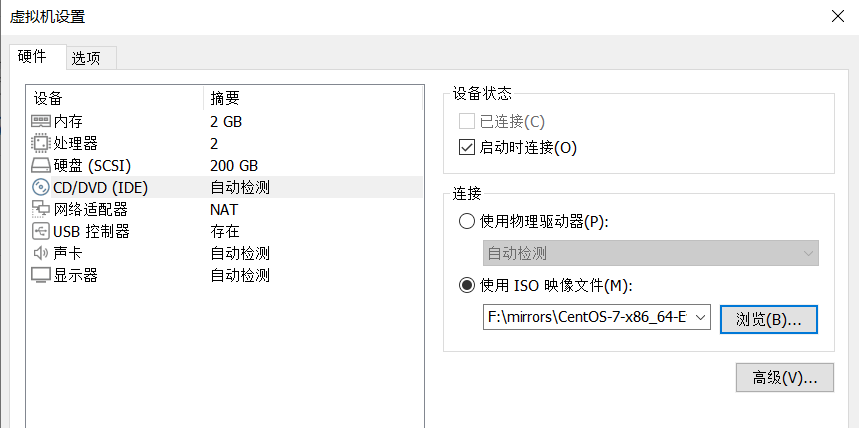Click the hard disk (硬盘 SCSI) icon
Screen dimensions: 859x428
pos(41,166)
